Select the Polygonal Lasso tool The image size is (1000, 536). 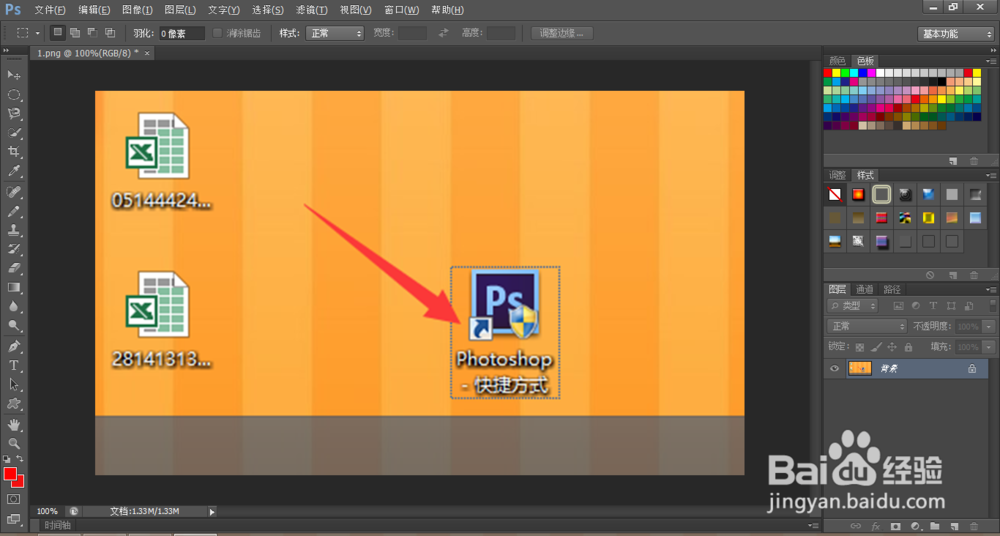[13, 114]
